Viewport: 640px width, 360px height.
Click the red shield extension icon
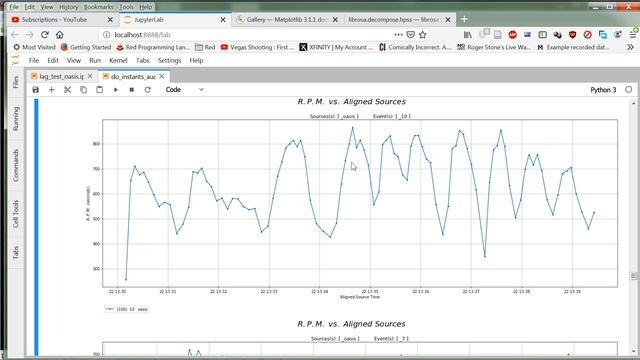(x=573, y=35)
